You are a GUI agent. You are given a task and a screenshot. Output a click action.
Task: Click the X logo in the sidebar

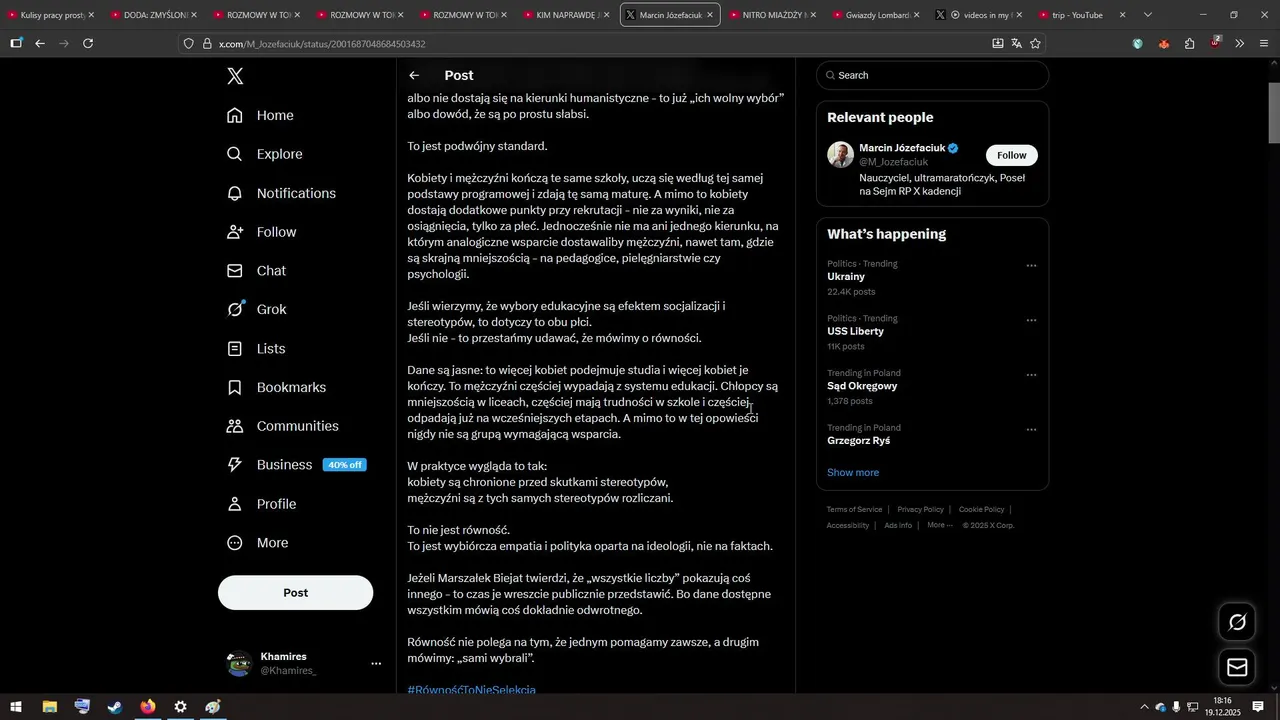(x=235, y=76)
